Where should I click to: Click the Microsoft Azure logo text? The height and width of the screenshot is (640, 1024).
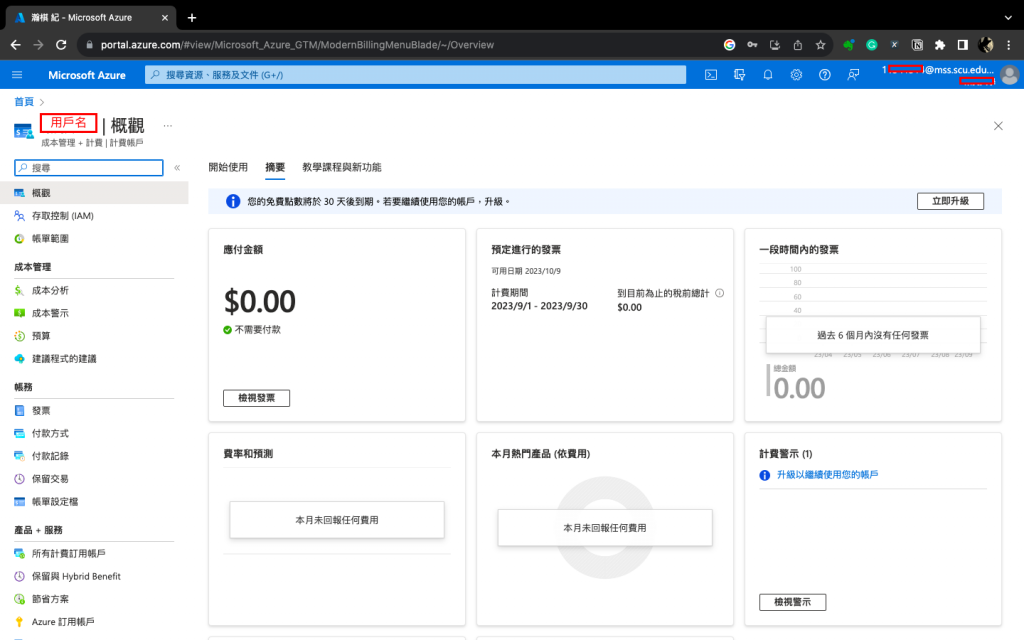[x=87, y=75]
